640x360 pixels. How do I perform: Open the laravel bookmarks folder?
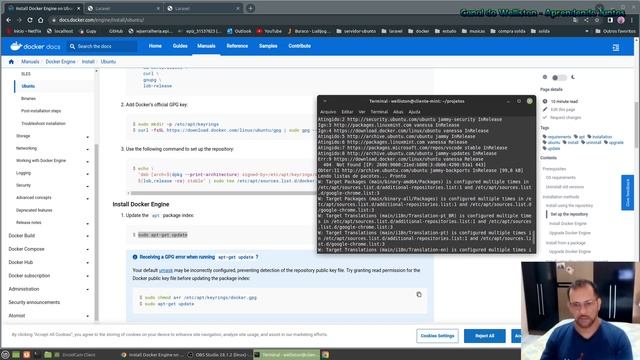[x=392, y=31]
